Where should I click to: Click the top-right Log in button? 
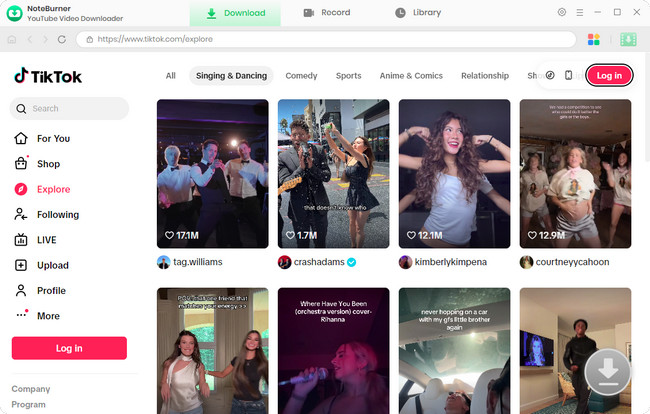point(609,75)
